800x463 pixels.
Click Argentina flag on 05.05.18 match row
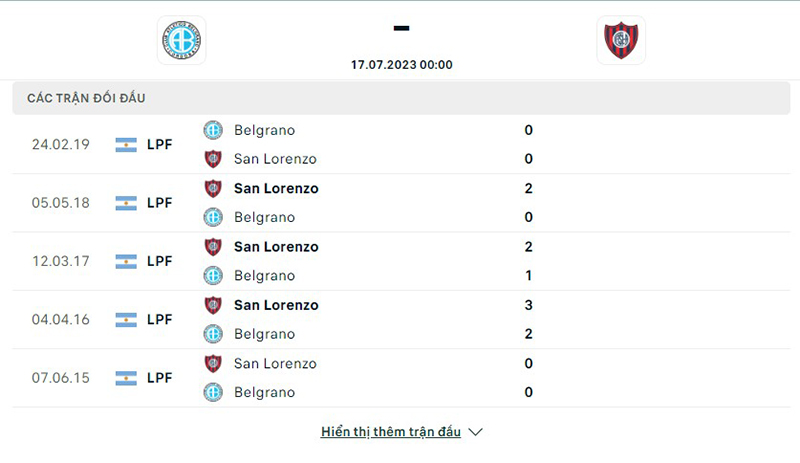click(x=126, y=203)
